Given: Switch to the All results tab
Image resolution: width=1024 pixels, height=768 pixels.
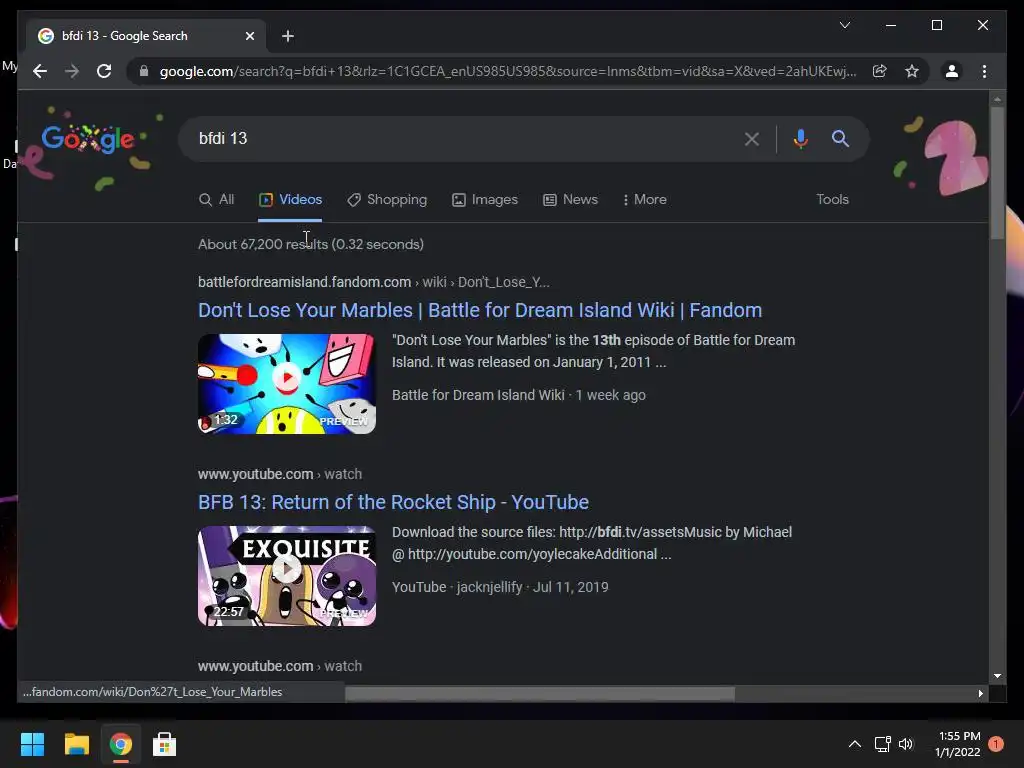Looking at the screenshot, I should [x=217, y=200].
